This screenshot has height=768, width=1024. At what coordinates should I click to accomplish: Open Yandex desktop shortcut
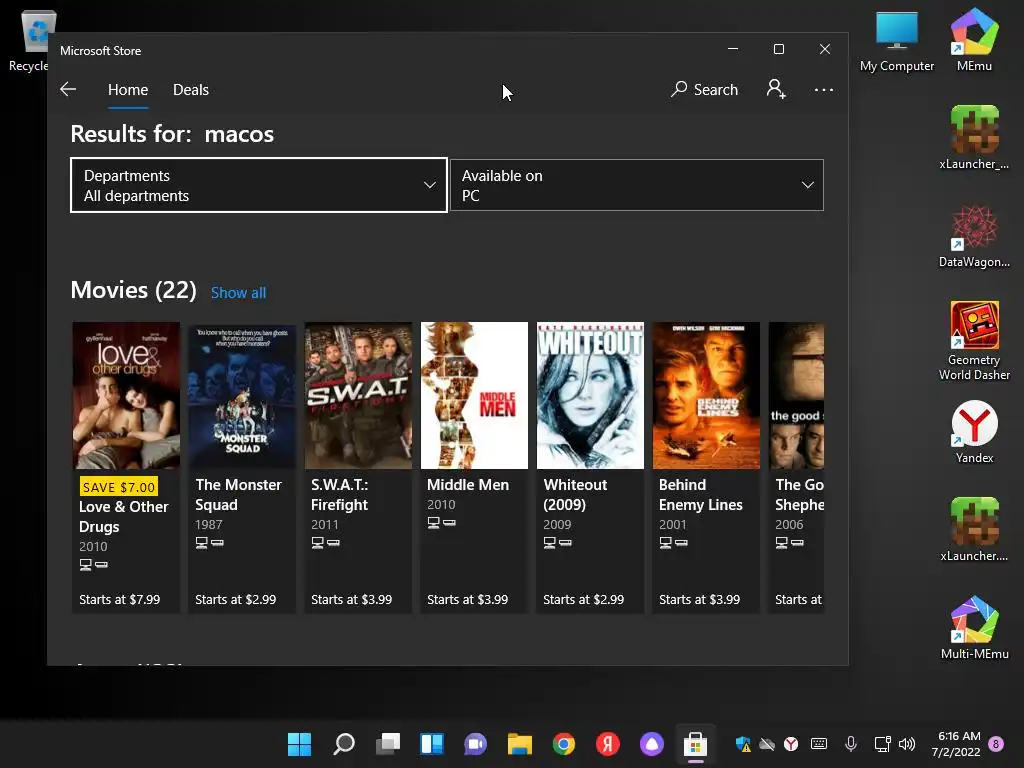(x=974, y=432)
